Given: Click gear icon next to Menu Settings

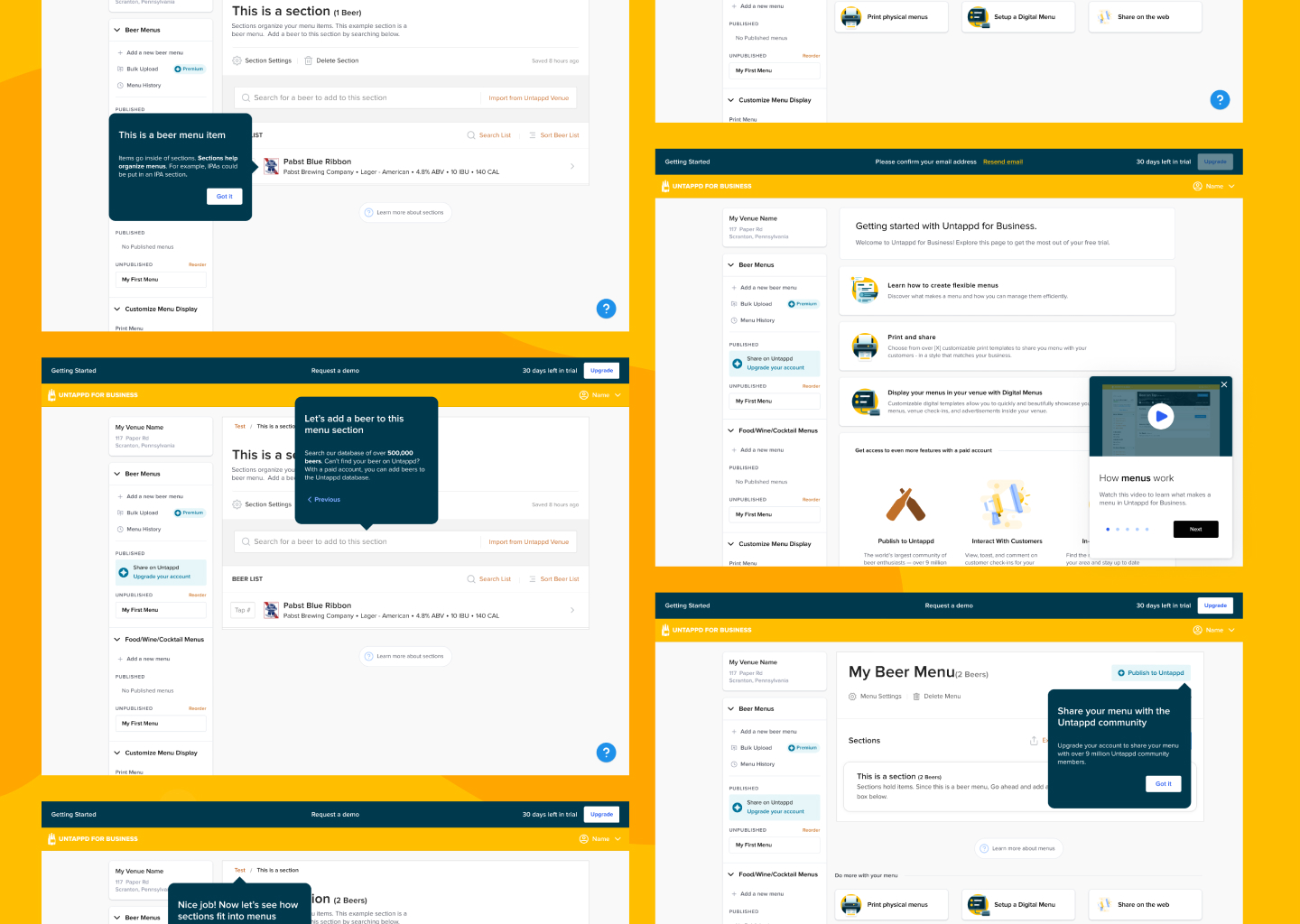Looking at the screenshot, I should (852, 697).
